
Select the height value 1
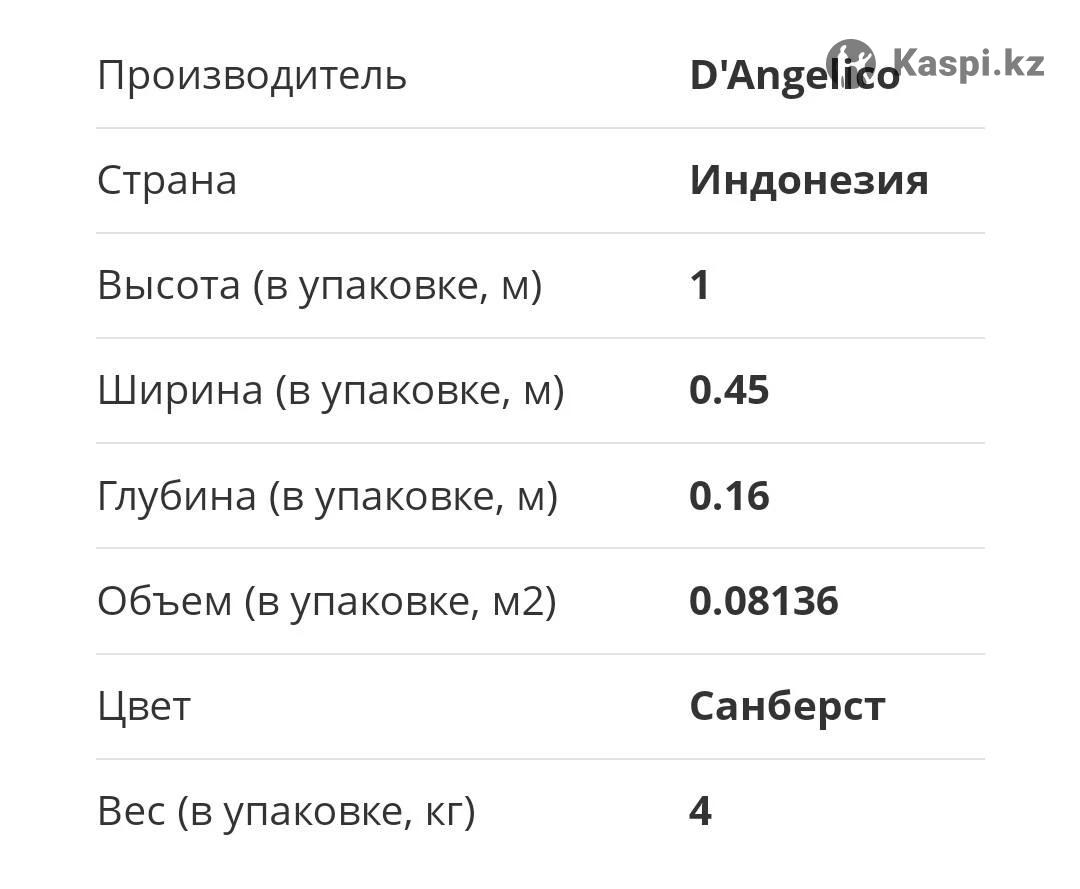700,286
